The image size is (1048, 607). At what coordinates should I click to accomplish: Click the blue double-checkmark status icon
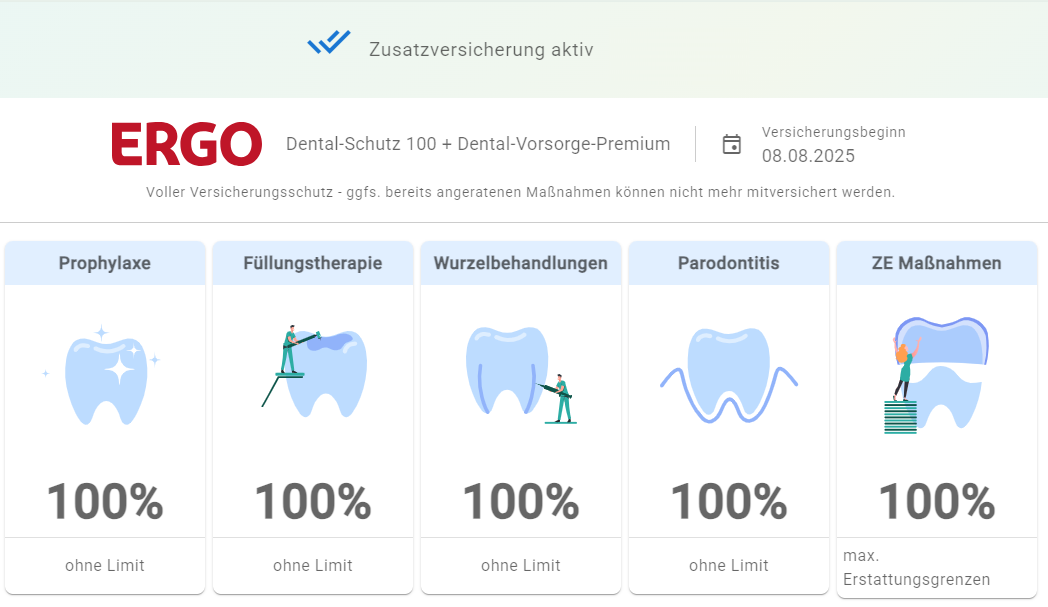coord(329,42)
